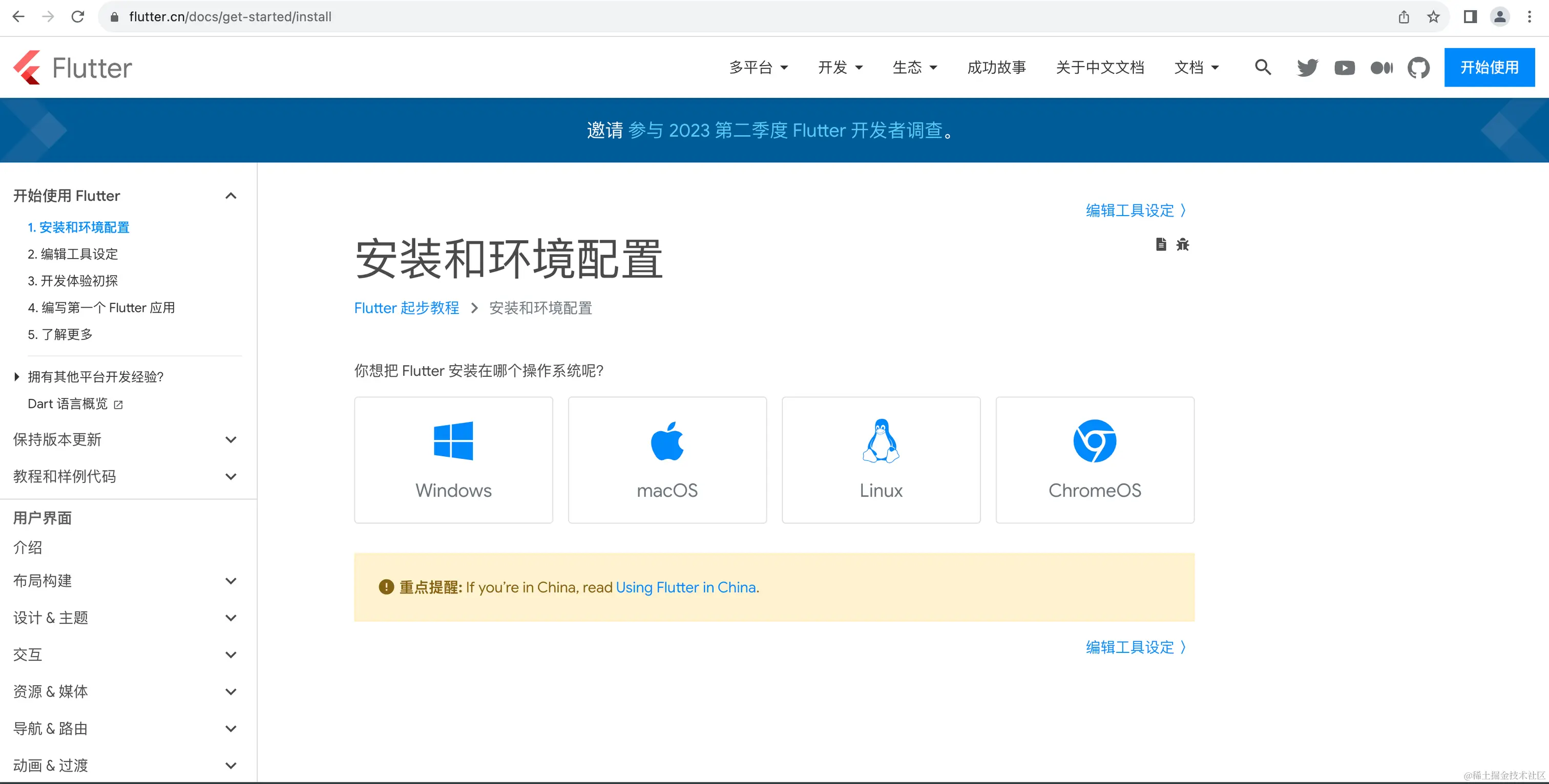Image resolution: width=1549 pixels, height=784 pixels.
Task: Select sidebar item 2. 编辑工具设定
Action: [x=73, y=255]
